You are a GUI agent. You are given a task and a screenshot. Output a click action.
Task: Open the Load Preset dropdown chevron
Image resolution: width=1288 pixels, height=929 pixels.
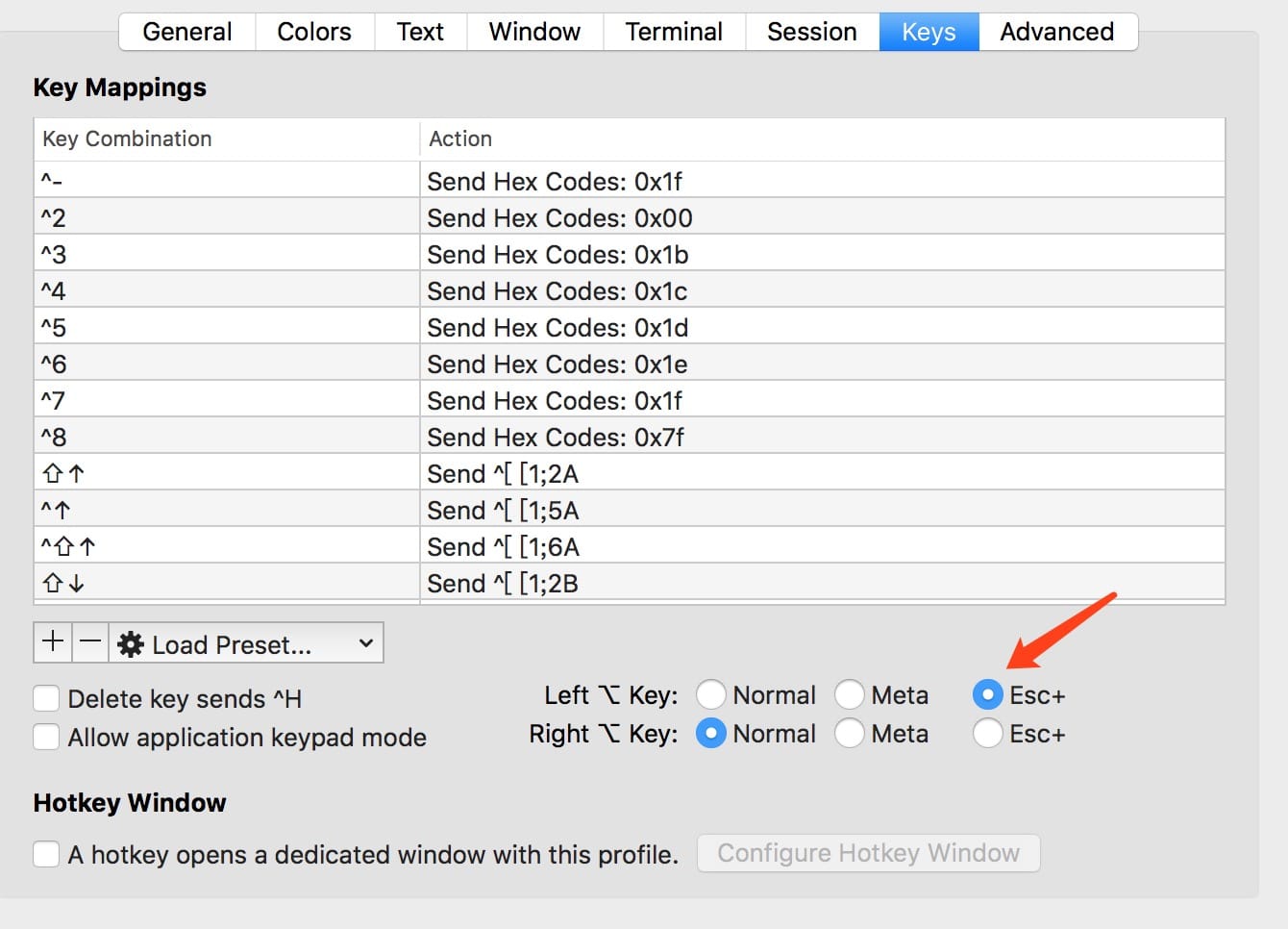[x=365, y=643]
